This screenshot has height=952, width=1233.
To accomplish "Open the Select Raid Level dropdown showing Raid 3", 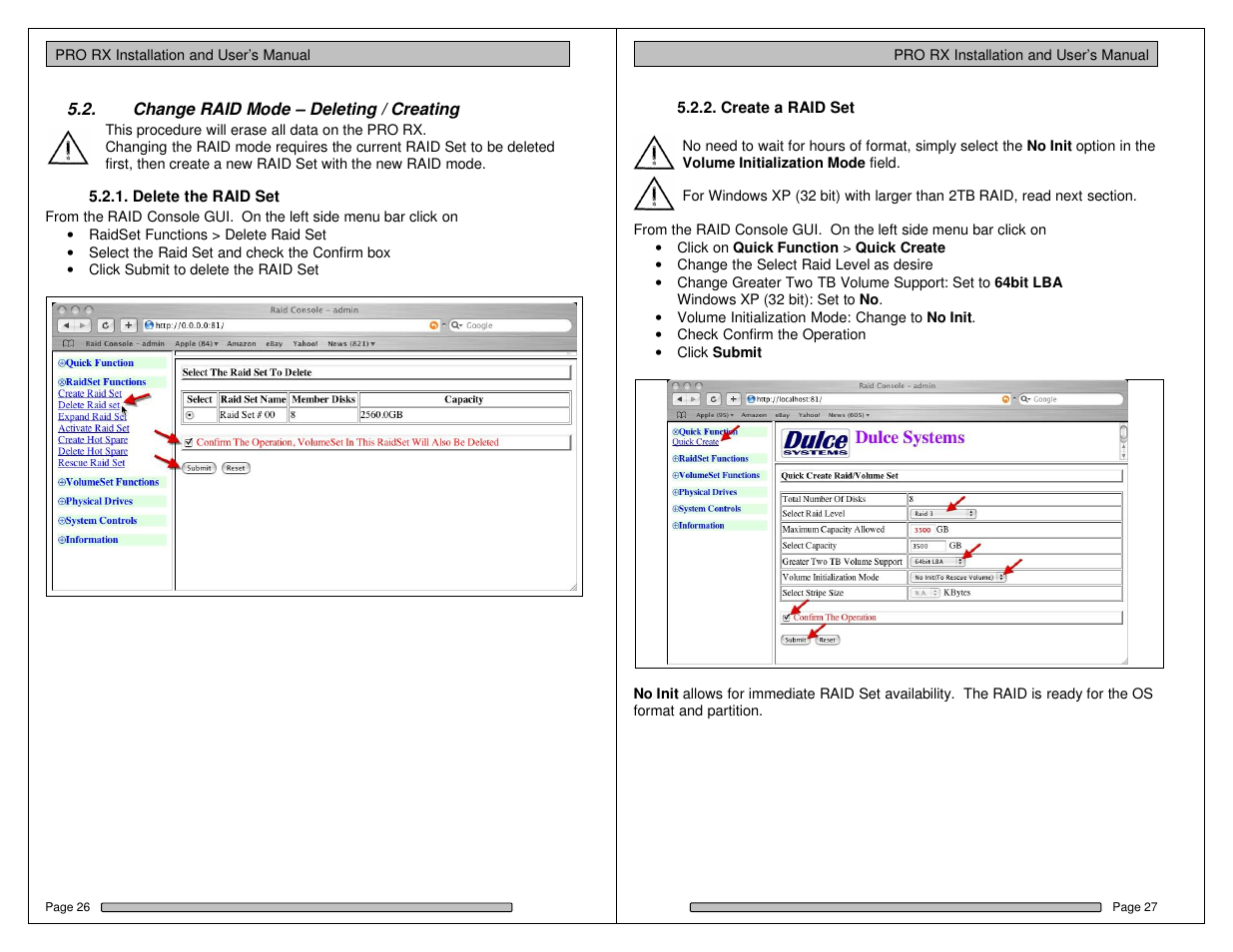I will [x=943, y=514].
